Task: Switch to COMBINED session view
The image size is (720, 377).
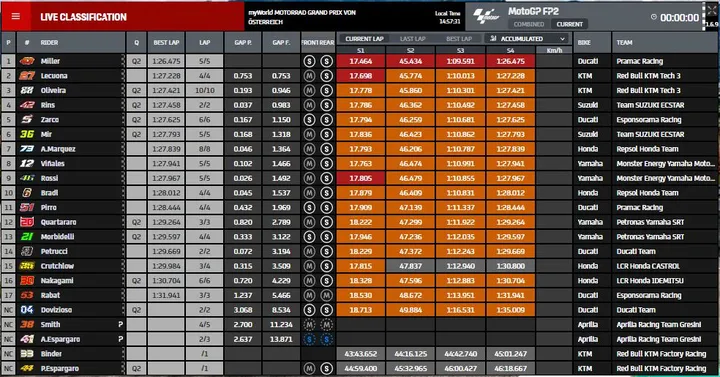Action: tap(529, 24)
